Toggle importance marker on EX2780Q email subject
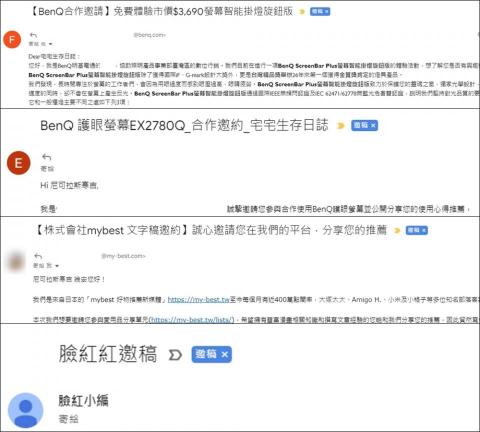The width and height of the screenshot is (480, 432). pos(340,126)
